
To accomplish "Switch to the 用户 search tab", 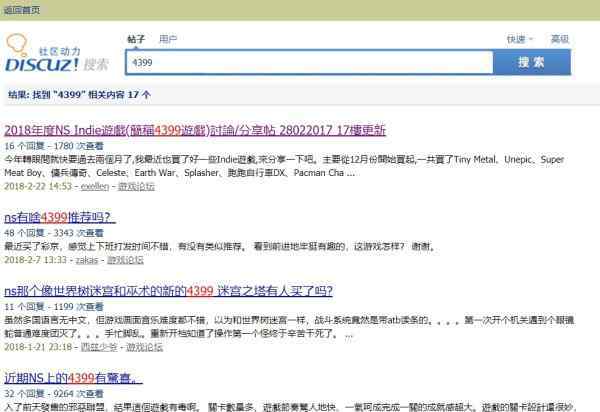I will click(x=168, y=39).
